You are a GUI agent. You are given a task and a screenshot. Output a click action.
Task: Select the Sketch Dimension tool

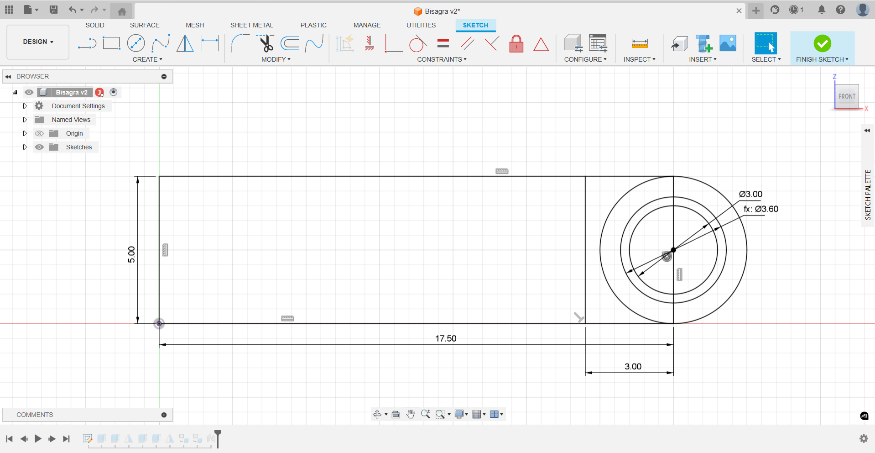click(x=210, y=41)
